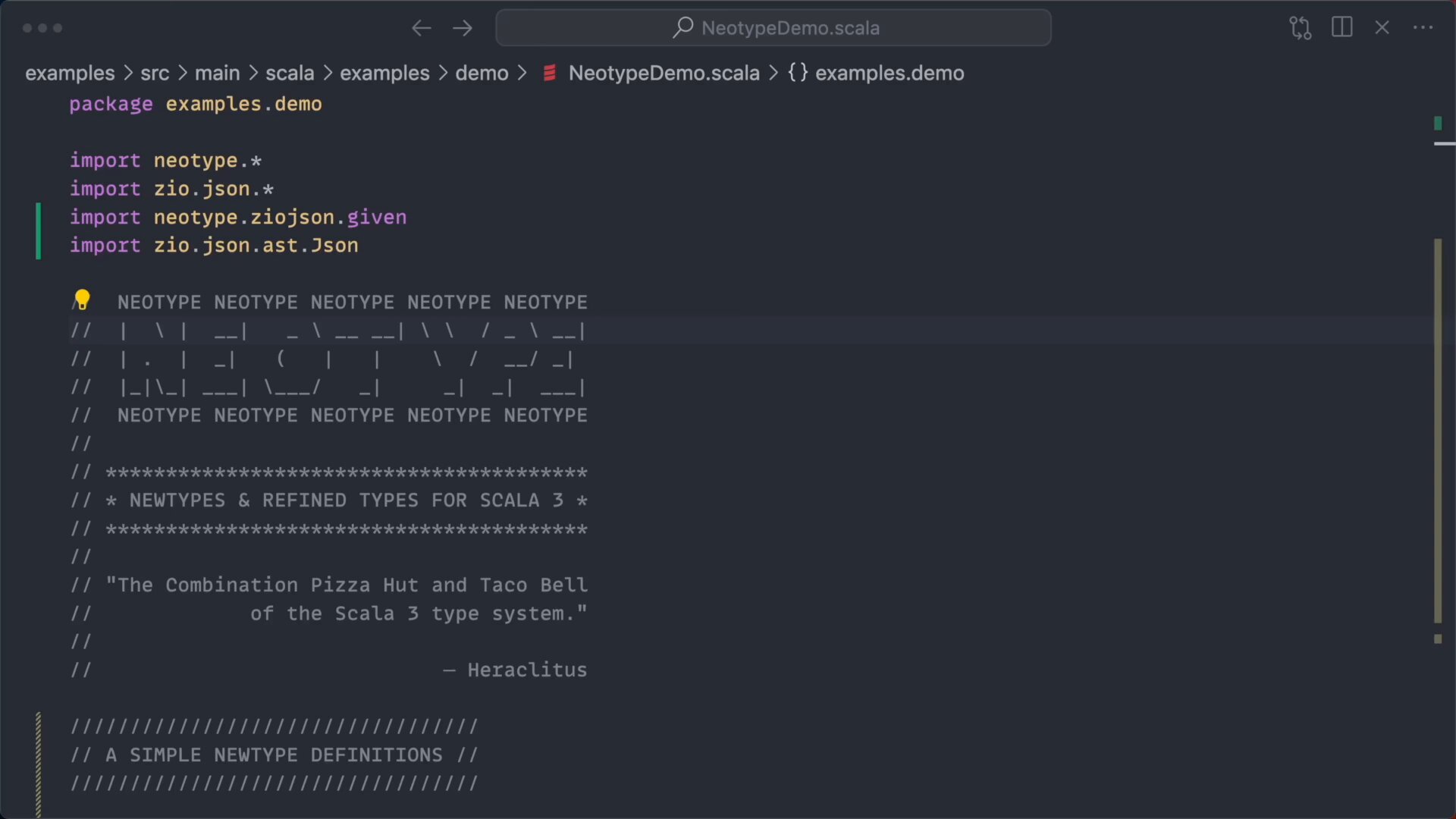Close the editor with X icon

click(1382, 28)
